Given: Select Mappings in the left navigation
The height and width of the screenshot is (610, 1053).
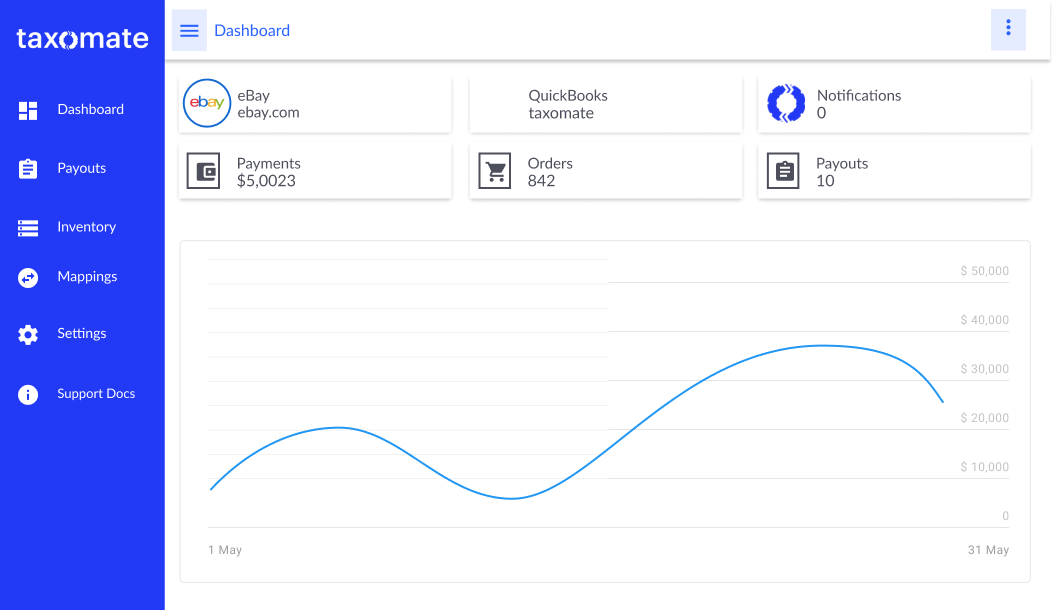Looking at the screenshot, I should coord(87,277).
